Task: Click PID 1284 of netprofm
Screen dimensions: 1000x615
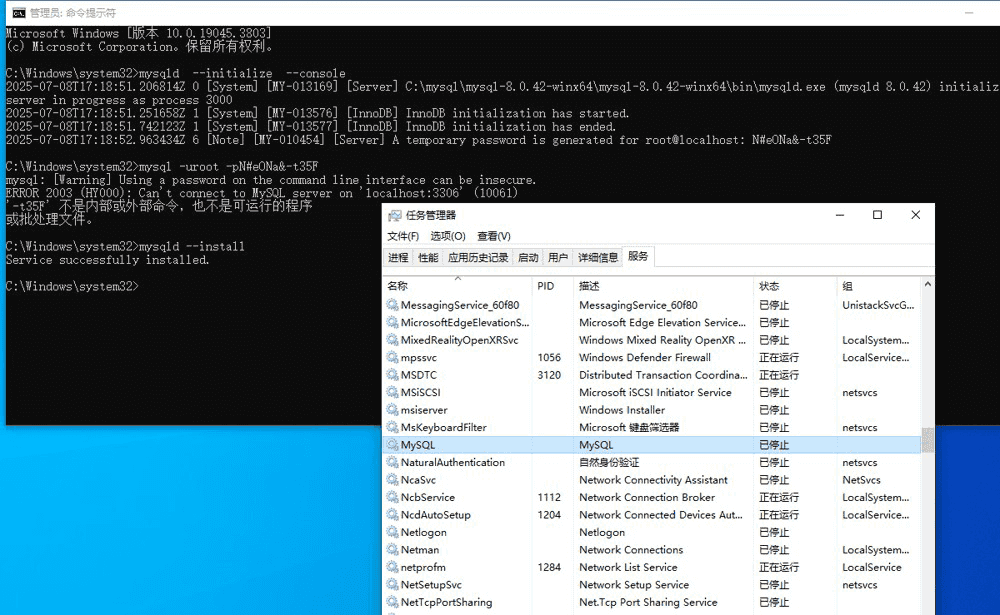Action: point(549,567)
